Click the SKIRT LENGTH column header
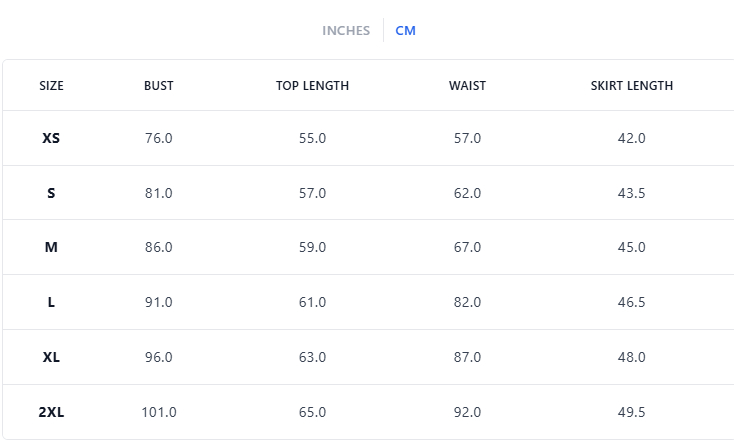This screenshot has height=444, width=734. tap(631, 86)
